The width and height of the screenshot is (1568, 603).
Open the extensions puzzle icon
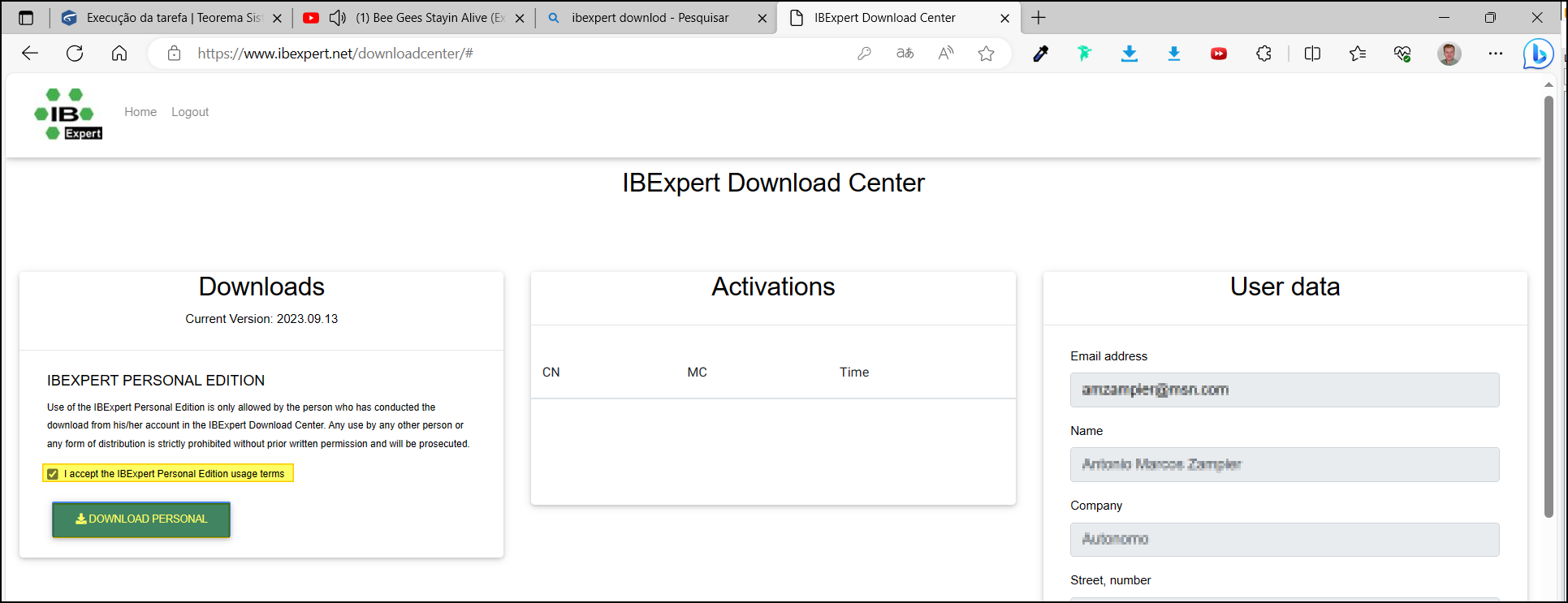pyautogui.click(x=1263, y=54)
